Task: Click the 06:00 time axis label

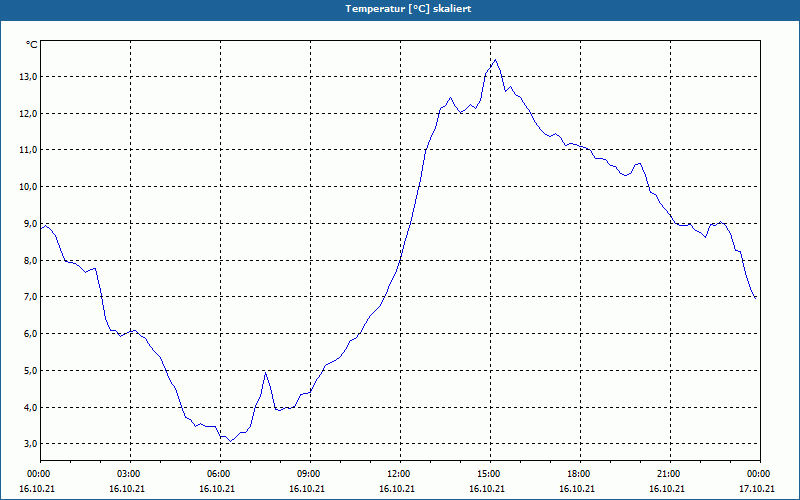Action: (220, 474)
